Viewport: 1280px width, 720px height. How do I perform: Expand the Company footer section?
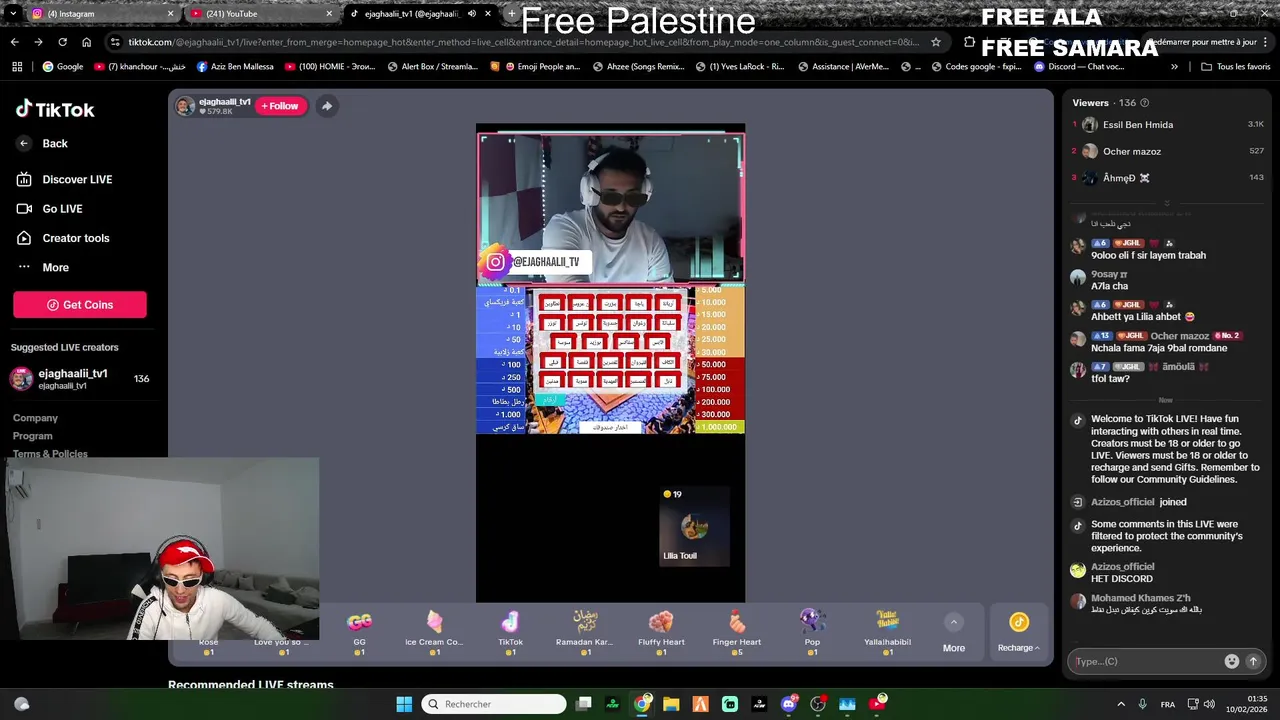pyautogui.click(x=35, y=418)
